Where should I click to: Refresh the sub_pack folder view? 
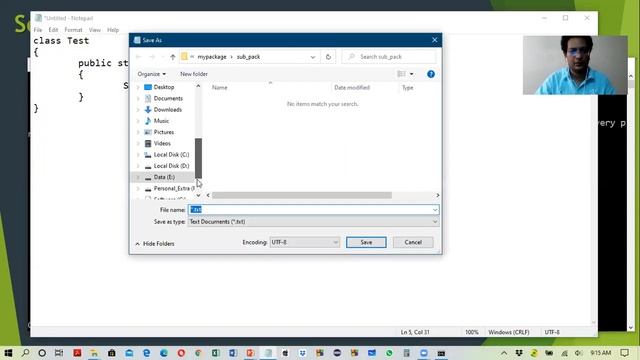[328, 57]
